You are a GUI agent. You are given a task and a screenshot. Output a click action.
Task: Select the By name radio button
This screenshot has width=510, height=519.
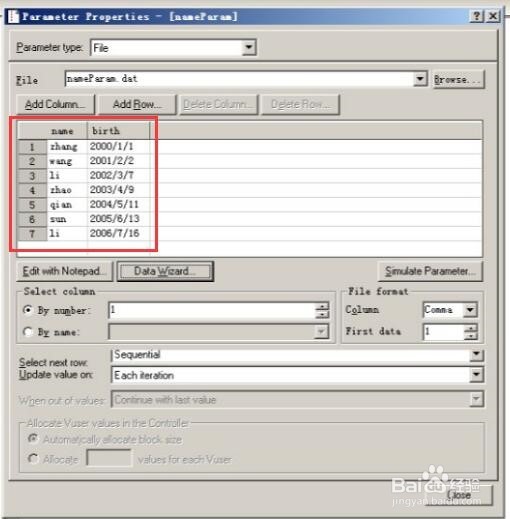coord(28,332)
